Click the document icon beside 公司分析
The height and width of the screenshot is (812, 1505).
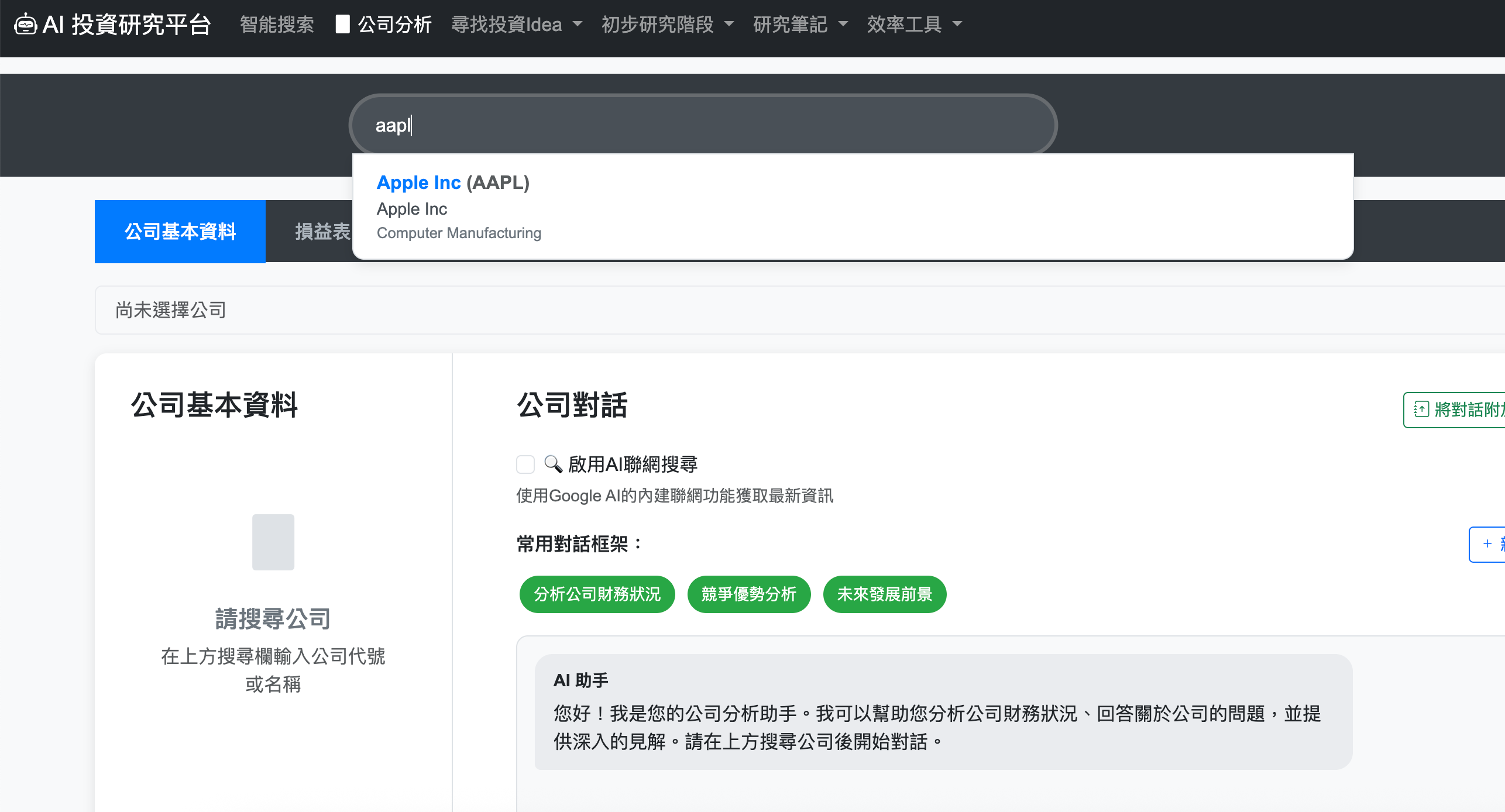(x=342, y=25)
